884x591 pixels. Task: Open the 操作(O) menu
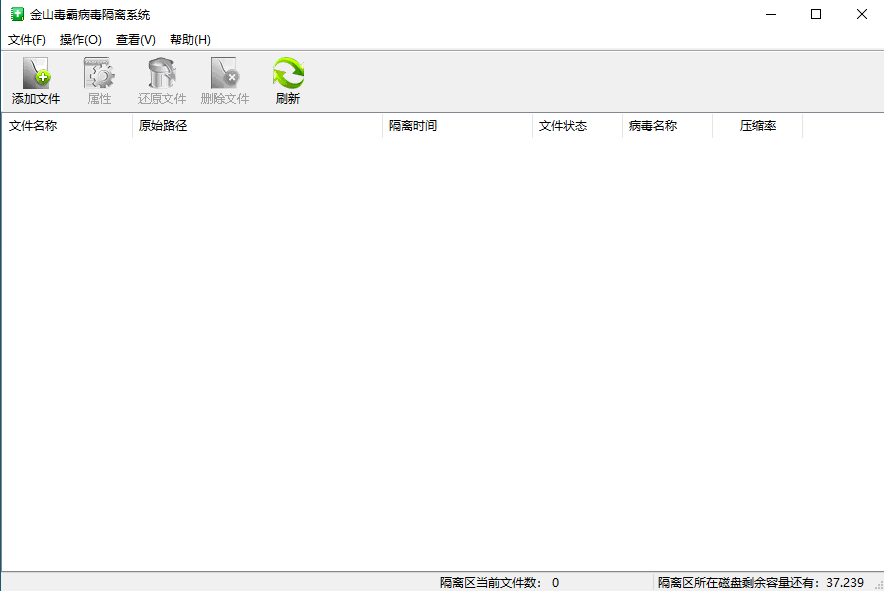tap(80, 40)
